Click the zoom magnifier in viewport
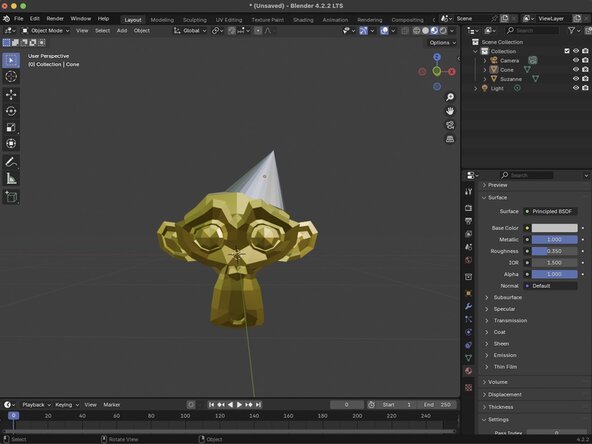 point(450,97)
